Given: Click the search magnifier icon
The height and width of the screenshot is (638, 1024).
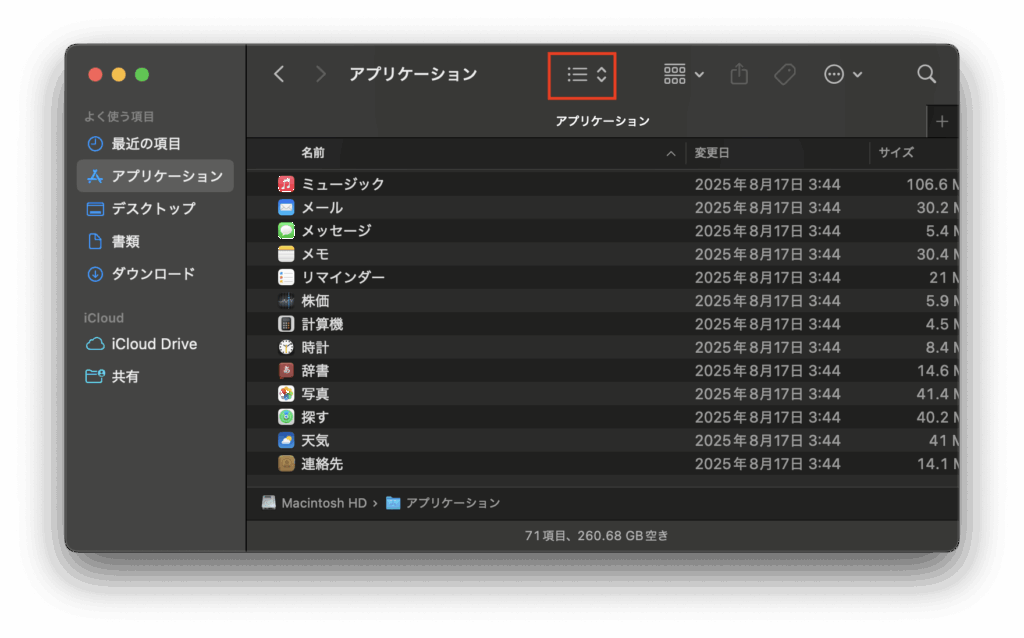Looking at the screenshot, I should (x=926, y=74).
